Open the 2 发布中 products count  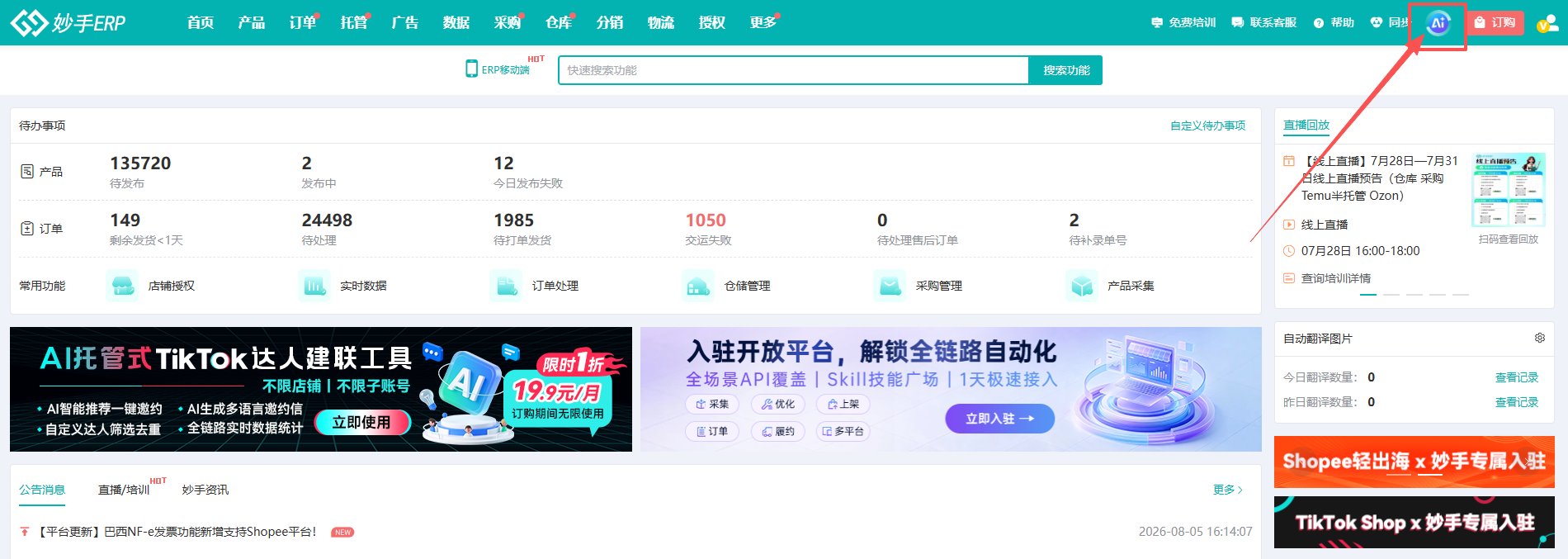click(x=319, y=172)
